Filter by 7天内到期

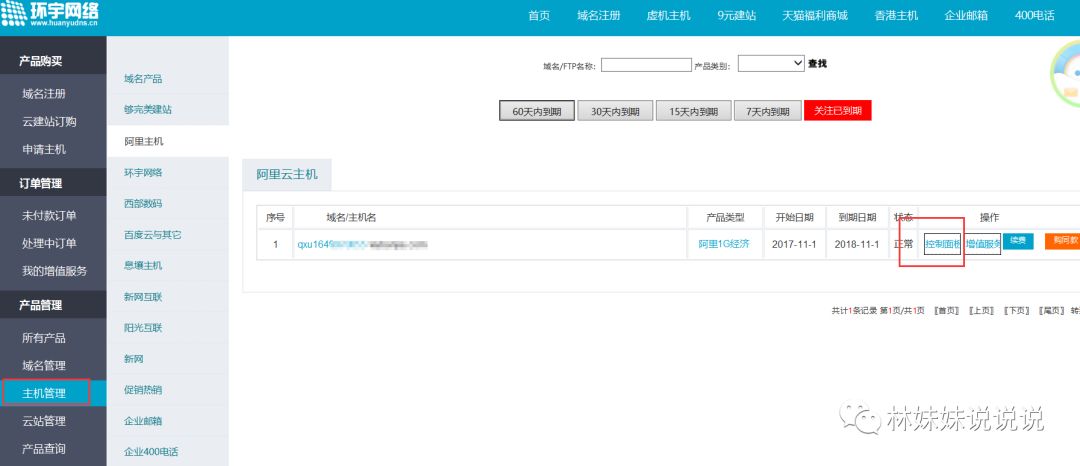pos(767,111)
